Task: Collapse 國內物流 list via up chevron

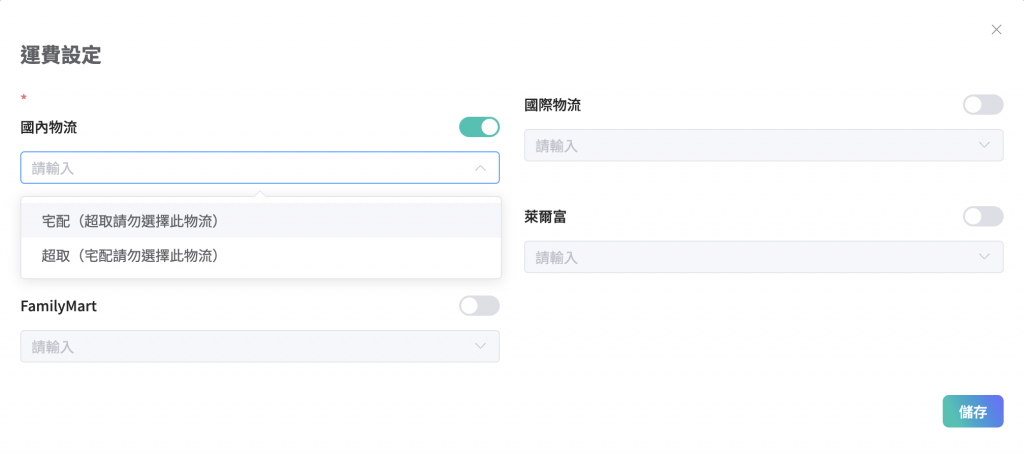Action: (x=480, y=168)
